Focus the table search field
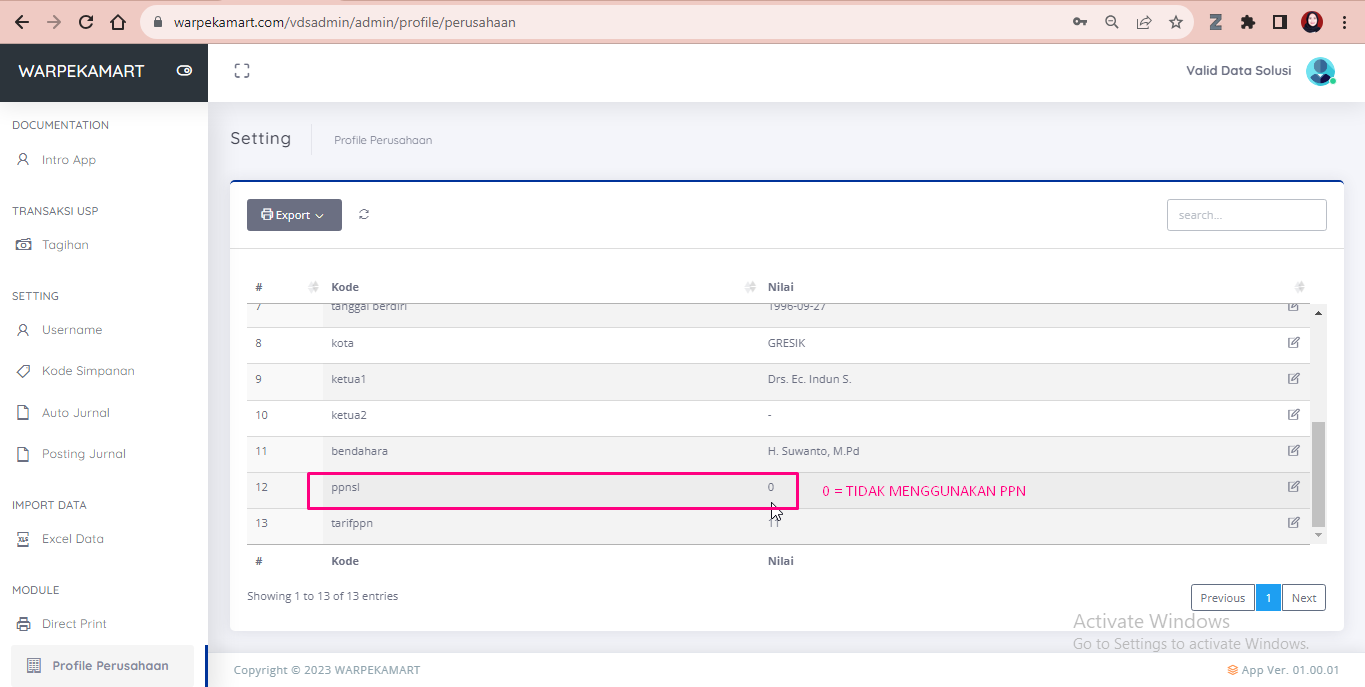Viewport: 1365px width, 687px height. coord(1247,215)
